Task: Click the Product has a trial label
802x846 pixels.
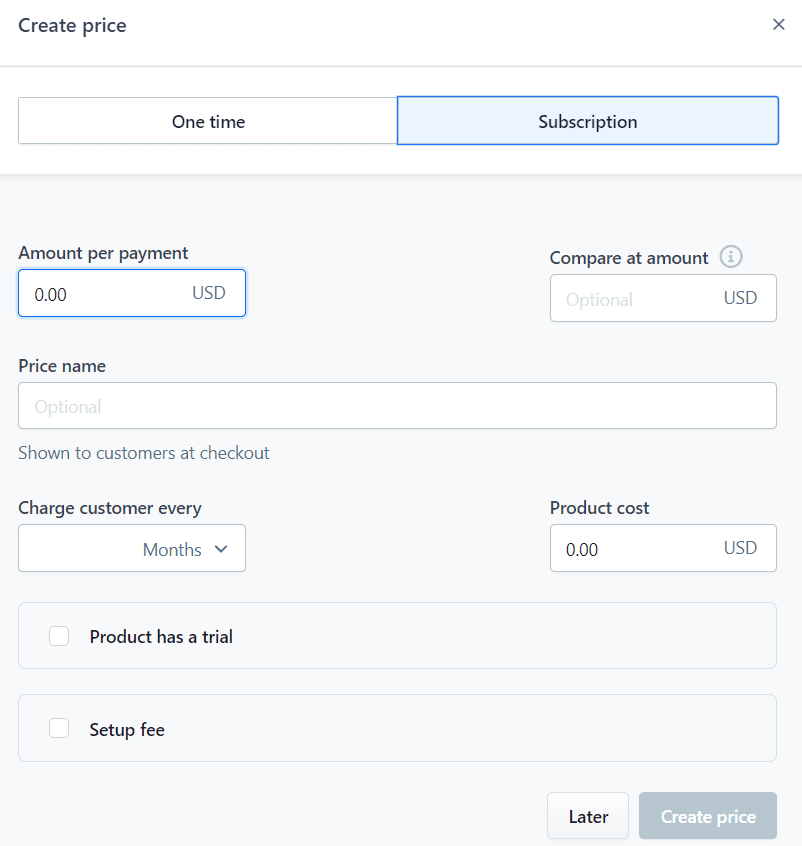Action: click(x=161, y=637)
